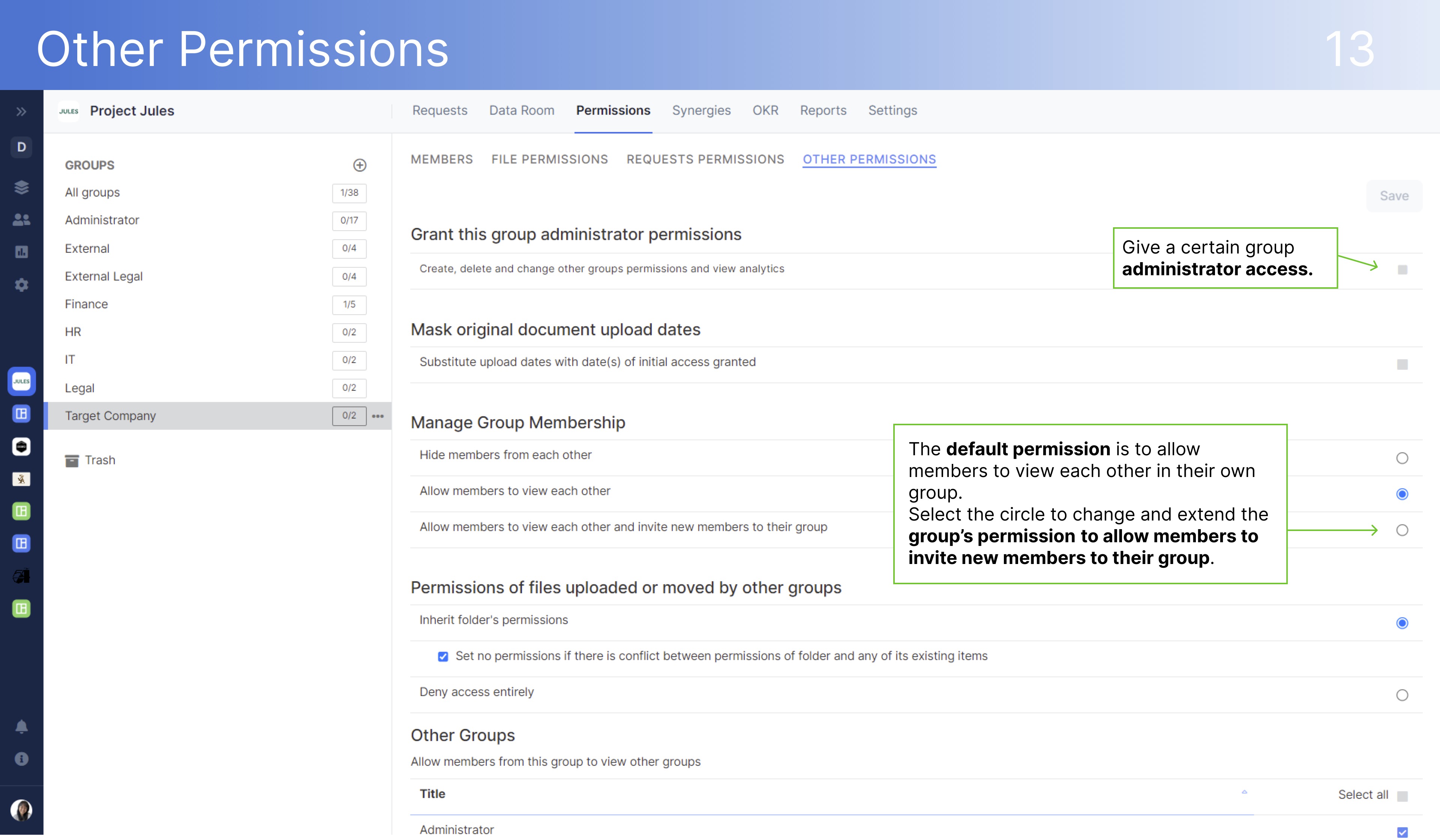
Task: Choose allow members to invite new members option
Action: (x=1402, y=530)
